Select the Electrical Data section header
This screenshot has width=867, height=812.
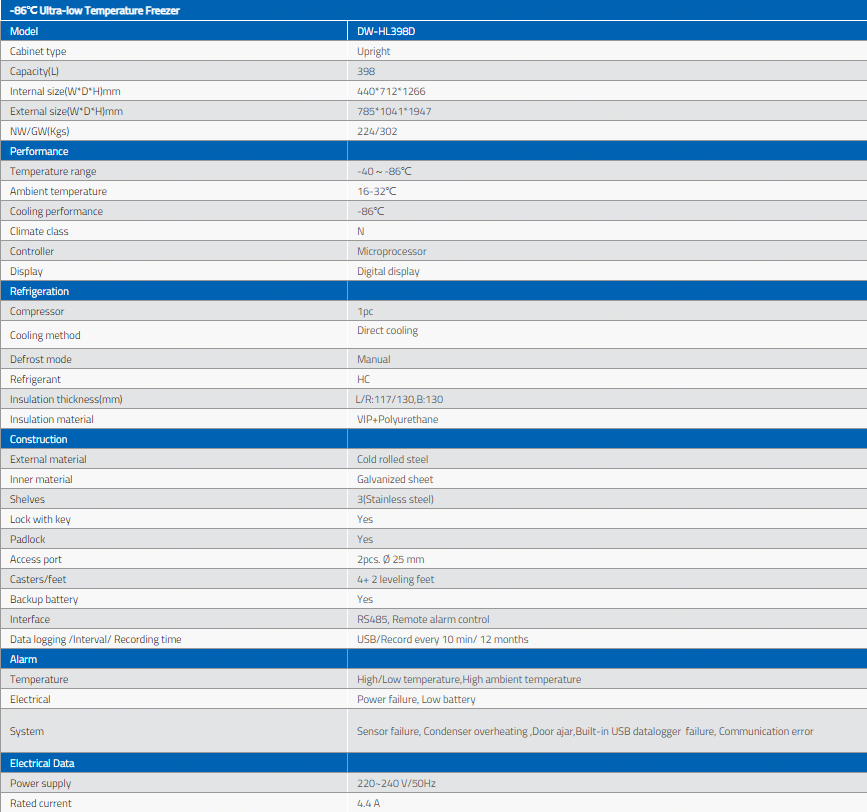pyautogui.click(x=42, y=763)
